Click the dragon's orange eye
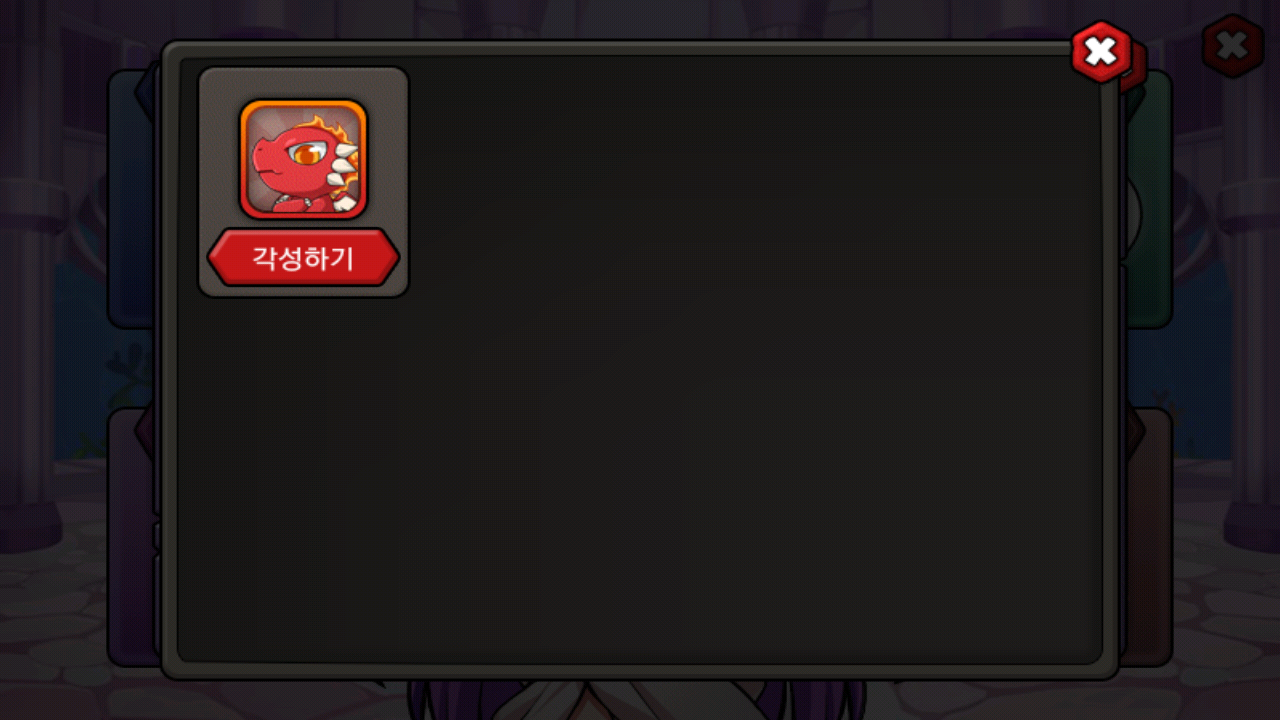 tap(305, 155)
